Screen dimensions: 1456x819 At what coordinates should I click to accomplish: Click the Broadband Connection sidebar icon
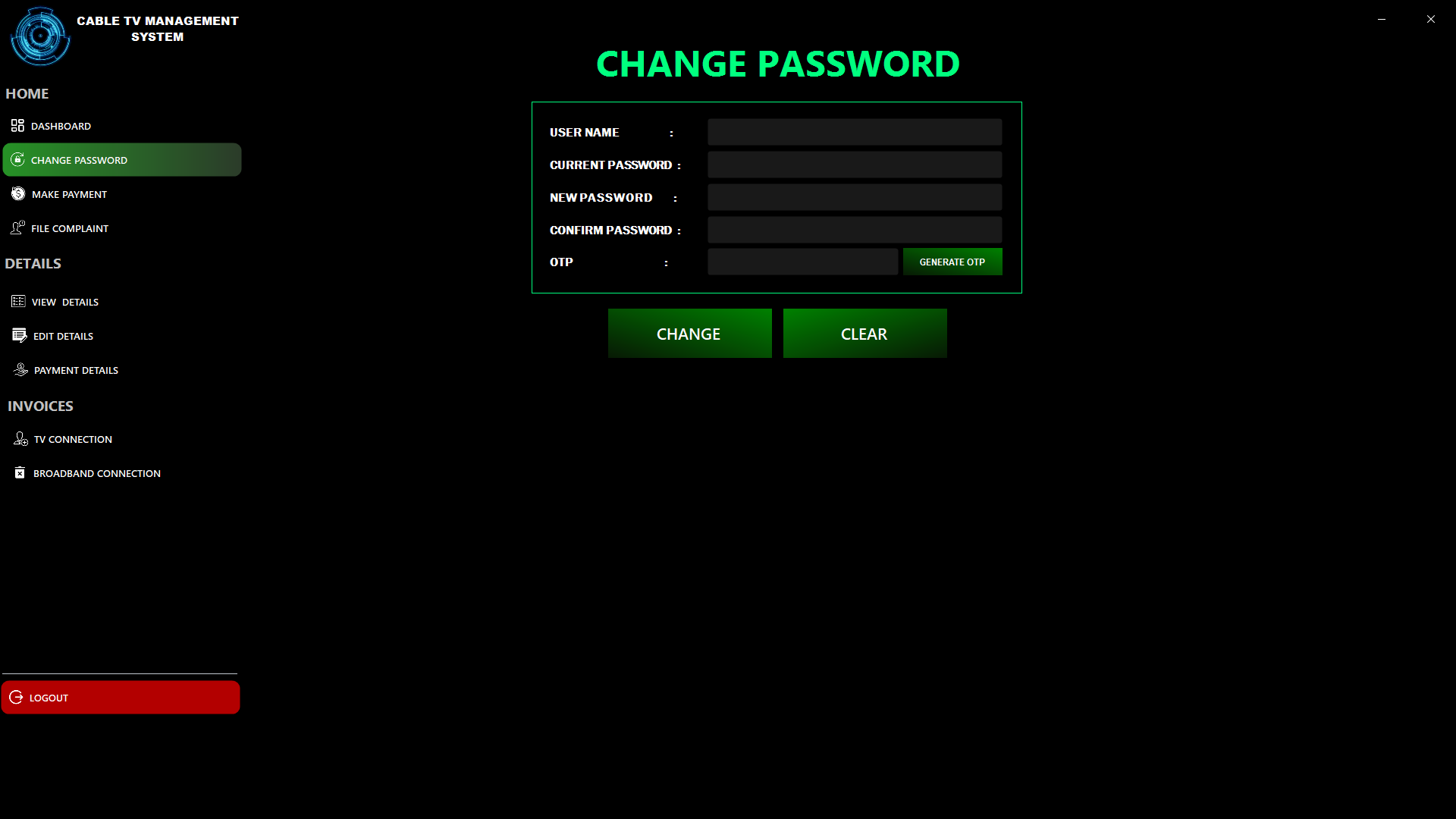pyautogui.click(x=19, y=473)
